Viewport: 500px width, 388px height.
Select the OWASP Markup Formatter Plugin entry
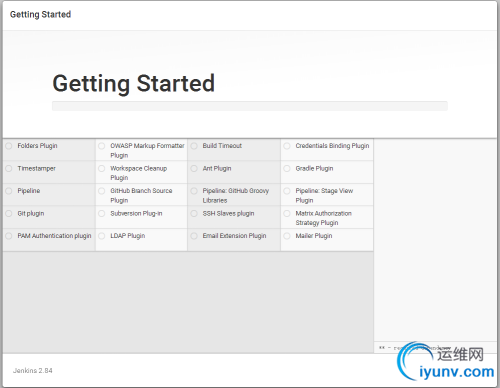141,150
